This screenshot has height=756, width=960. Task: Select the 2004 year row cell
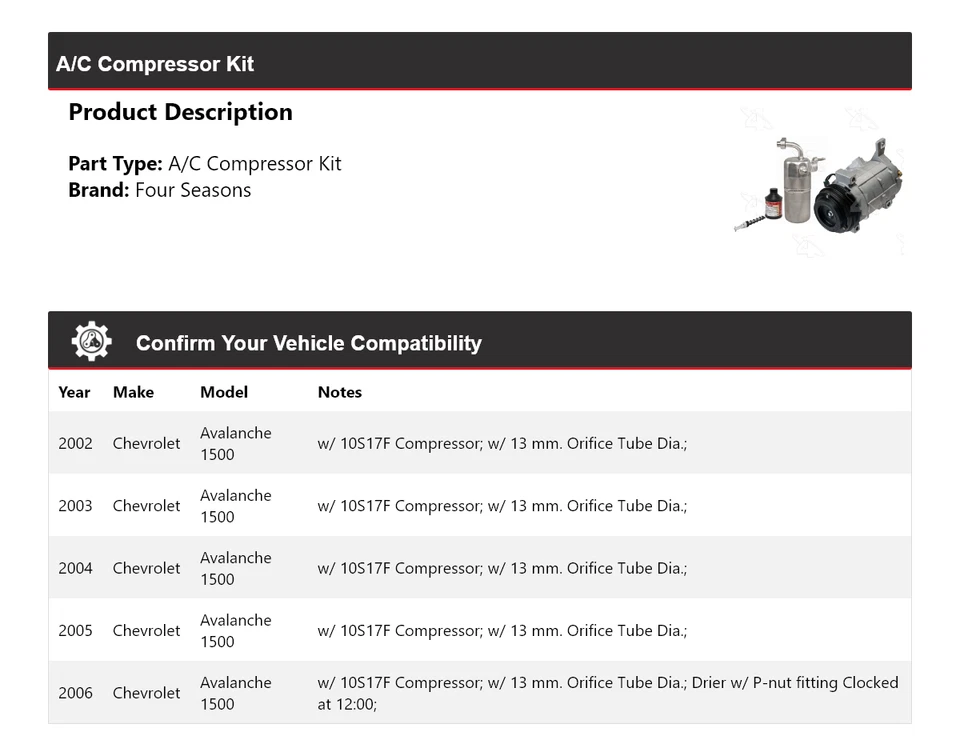pyautogui.click(x=75, y=568)
